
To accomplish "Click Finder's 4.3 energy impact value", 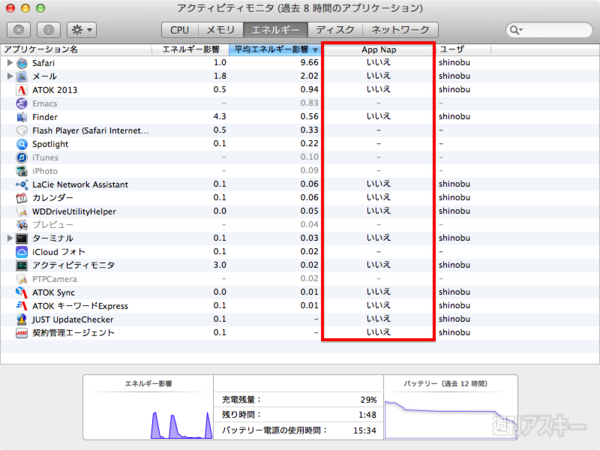I will pyautogui.click(x=220, y=116).
